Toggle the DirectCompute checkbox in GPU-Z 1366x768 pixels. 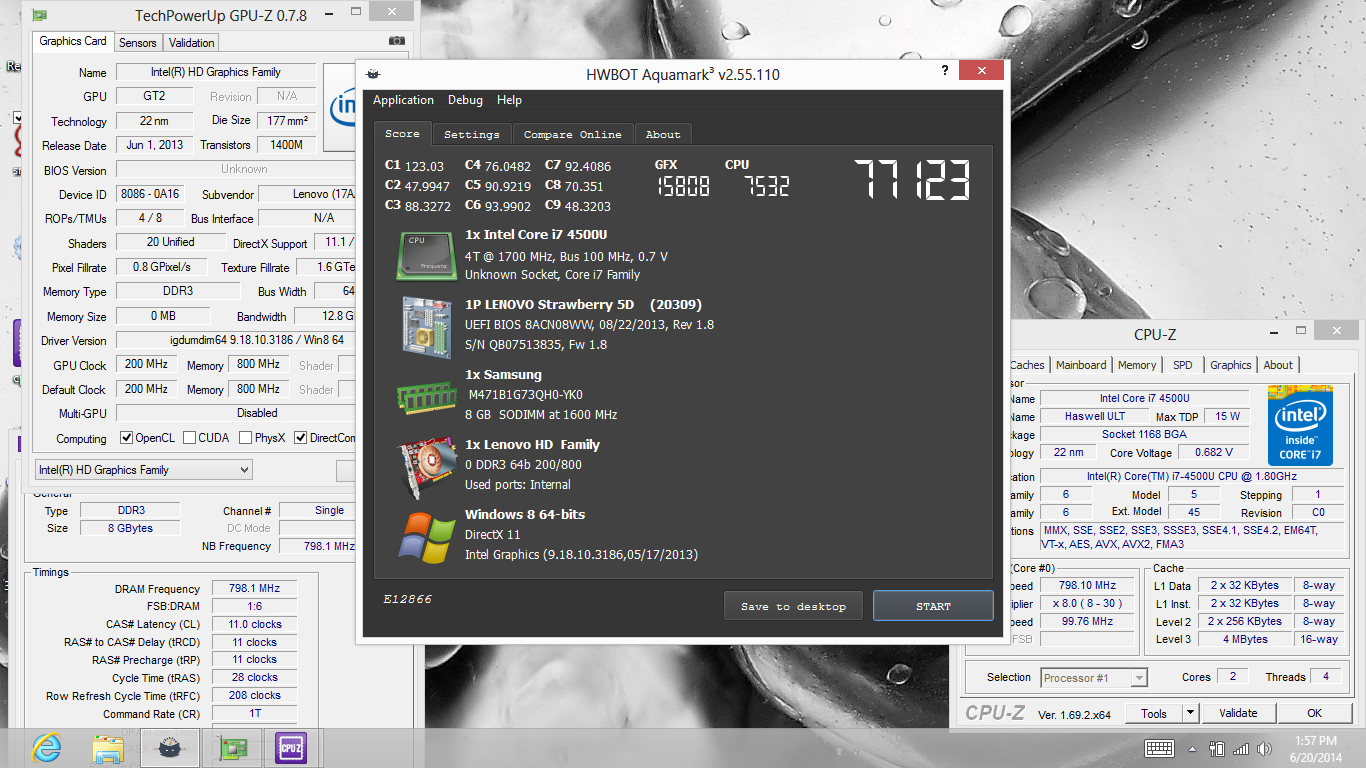tap(300, 438)
